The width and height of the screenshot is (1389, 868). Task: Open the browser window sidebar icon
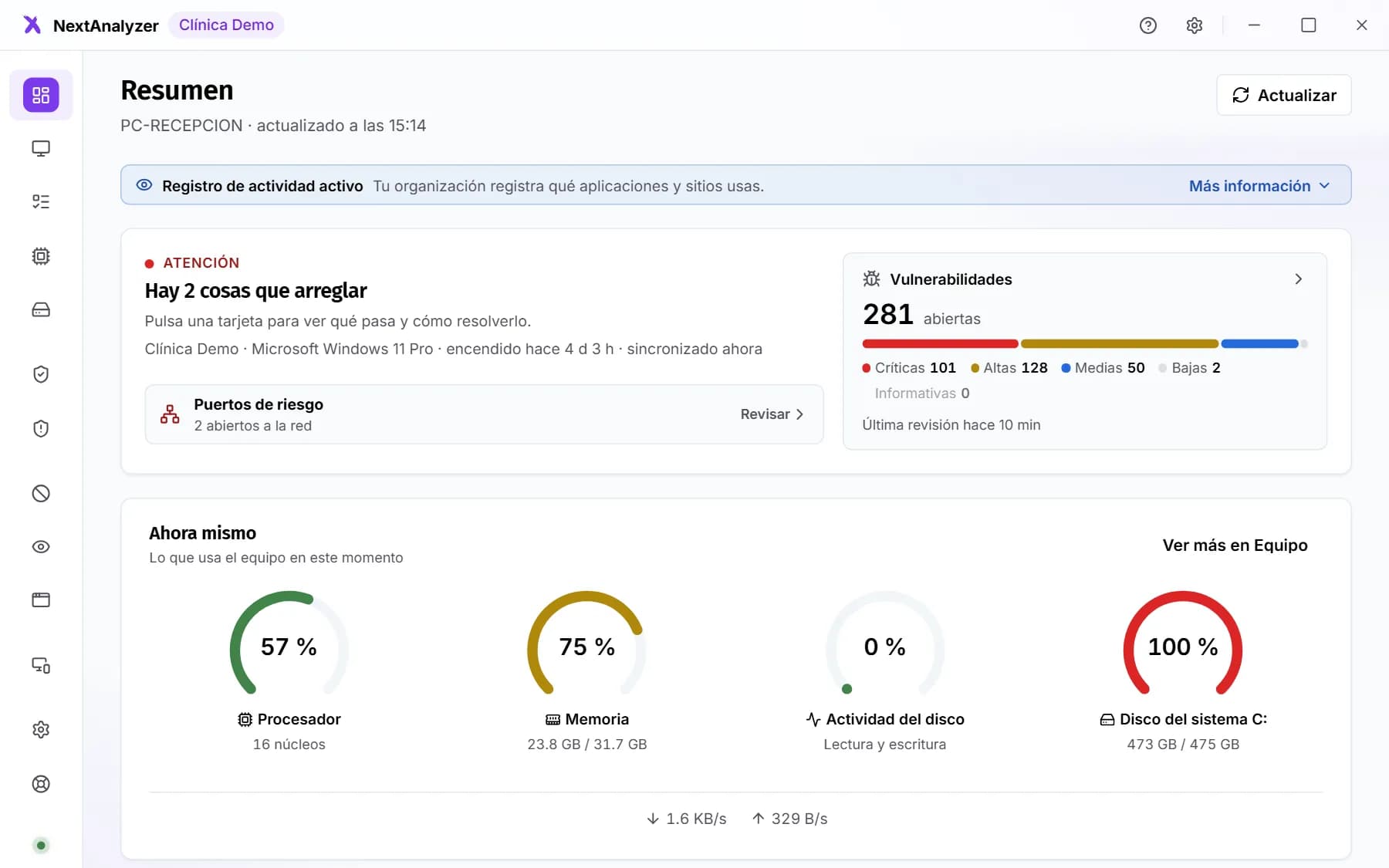41,600
